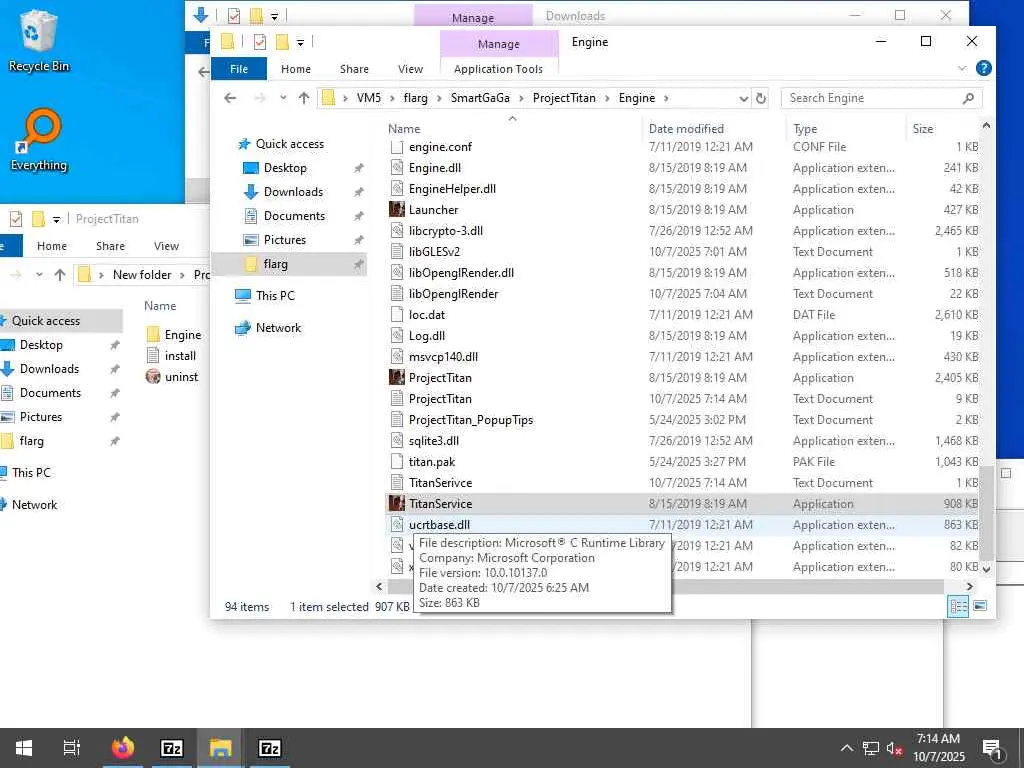1024x768 pixels.
Task: Select the ProjectTitan application icon
Action: coord(396,377)
